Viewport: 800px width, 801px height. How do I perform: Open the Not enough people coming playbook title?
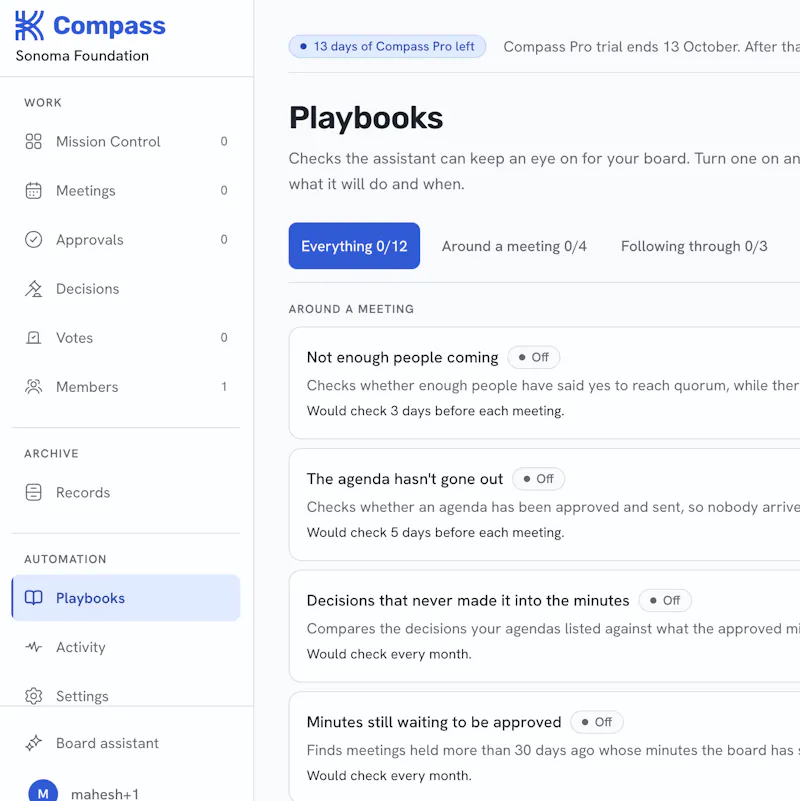tap(403, 357)
